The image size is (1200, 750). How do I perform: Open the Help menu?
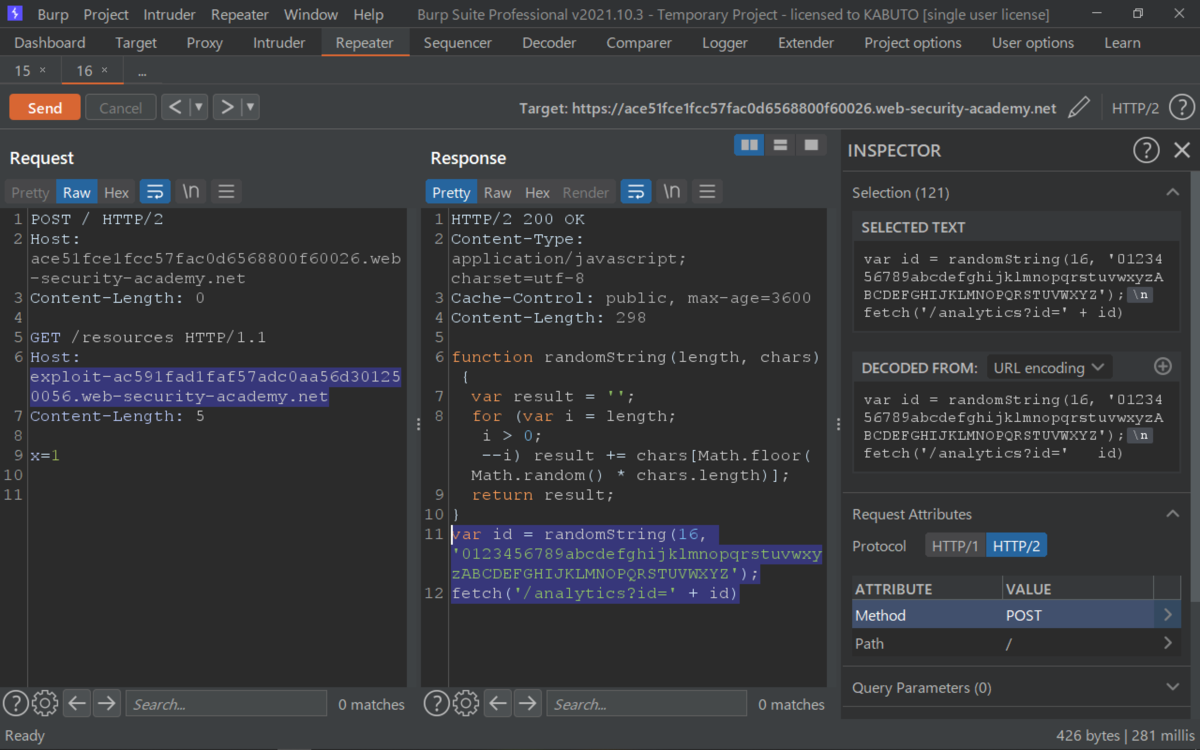tap(369, 15)
